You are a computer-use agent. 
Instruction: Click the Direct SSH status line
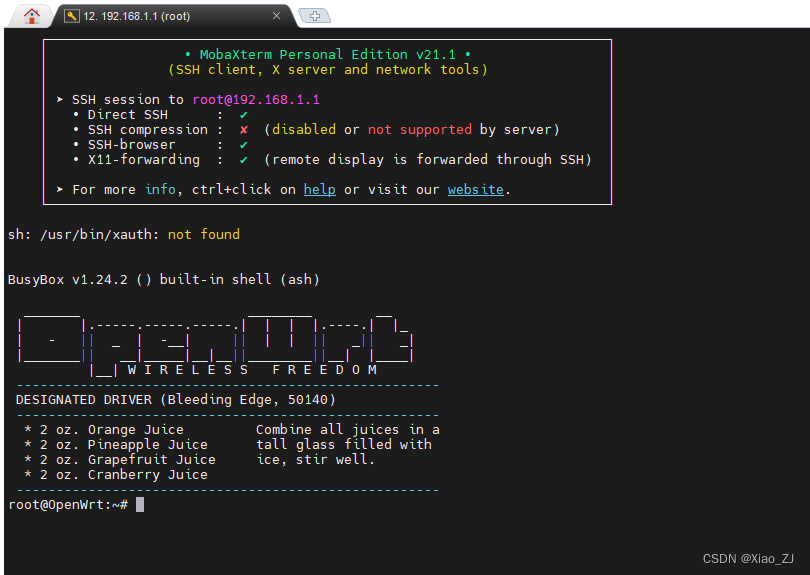[161, 115]
